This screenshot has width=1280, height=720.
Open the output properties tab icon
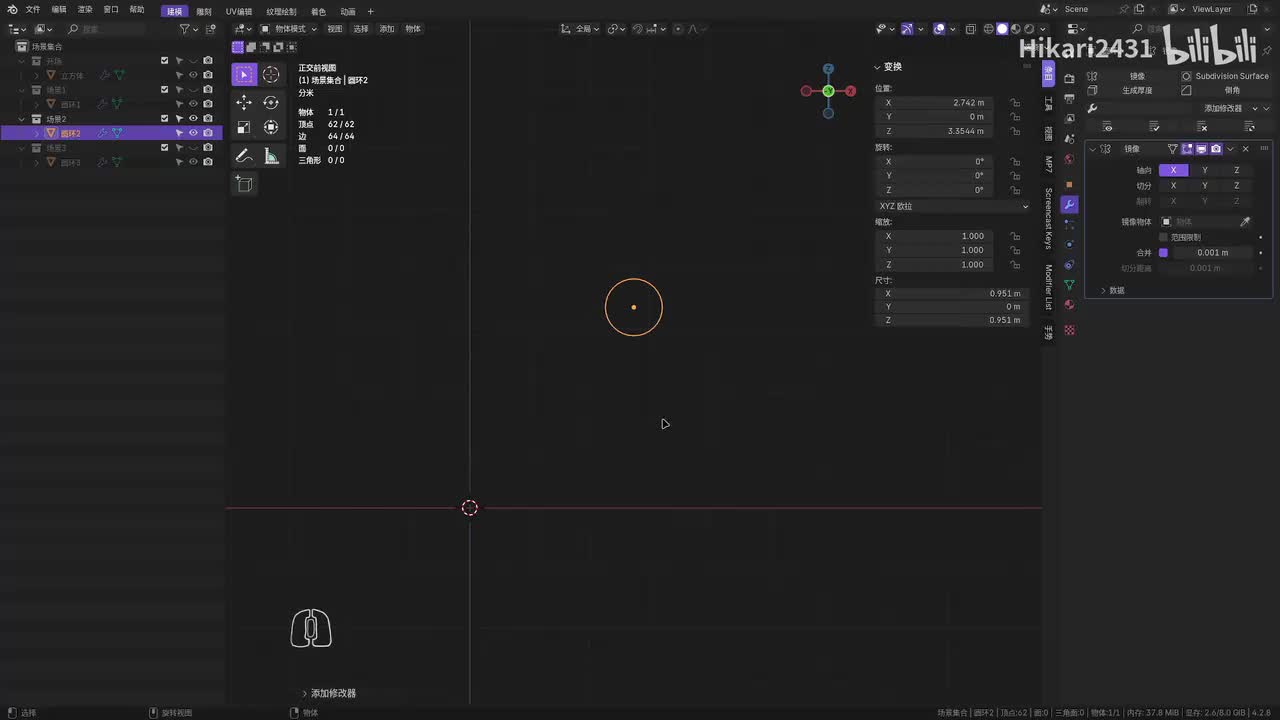click(x=1069, y=98)
